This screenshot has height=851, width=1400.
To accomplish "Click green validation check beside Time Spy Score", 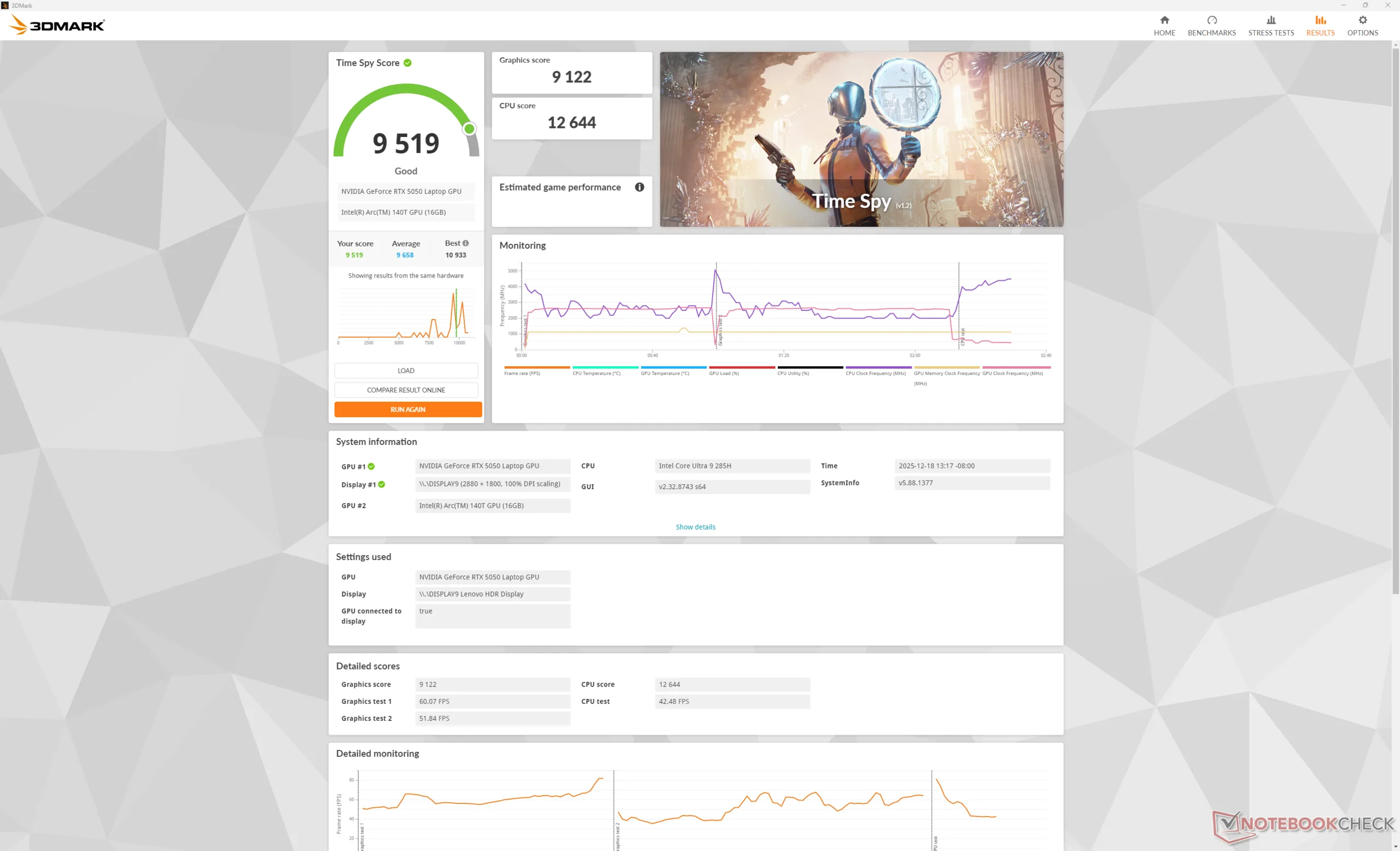I will tap(407, 63).
